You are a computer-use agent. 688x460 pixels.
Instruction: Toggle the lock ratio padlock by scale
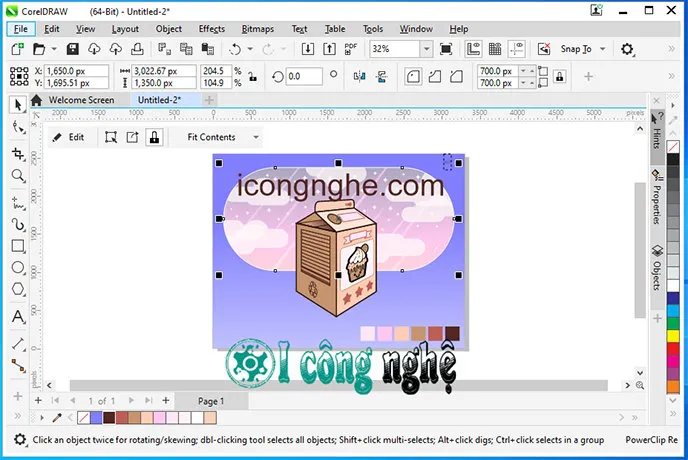pos(252,77)
